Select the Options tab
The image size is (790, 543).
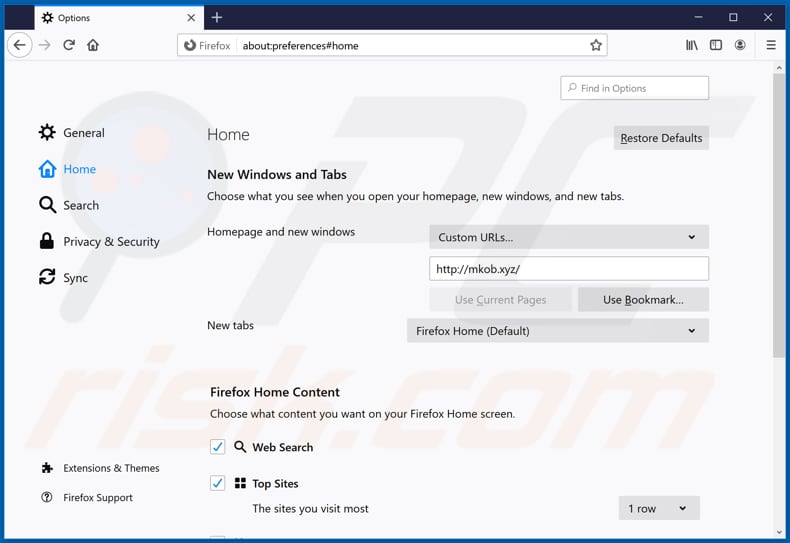119,18
